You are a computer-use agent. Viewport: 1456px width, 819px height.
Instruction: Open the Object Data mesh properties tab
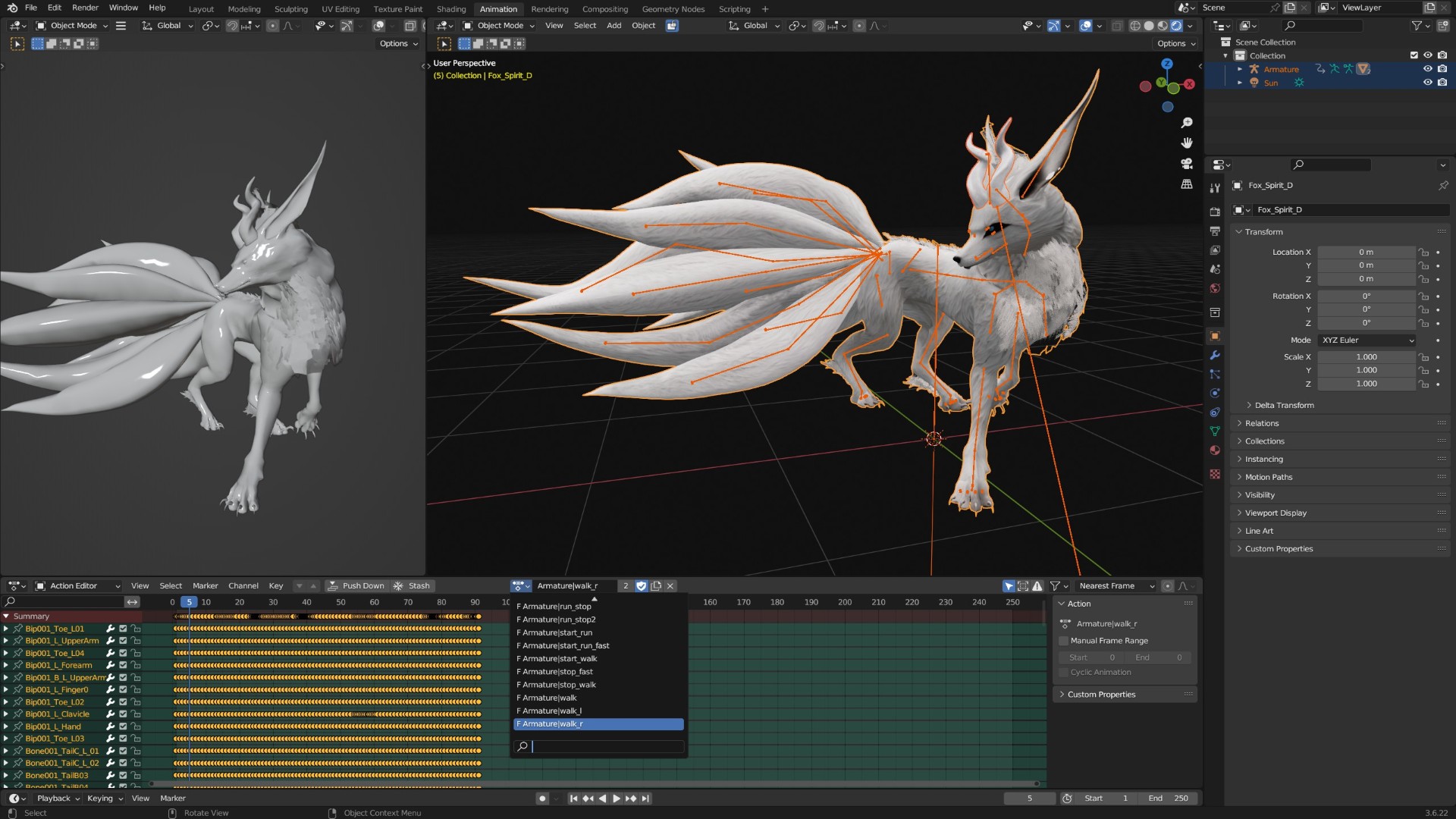tap(1215, 431)
